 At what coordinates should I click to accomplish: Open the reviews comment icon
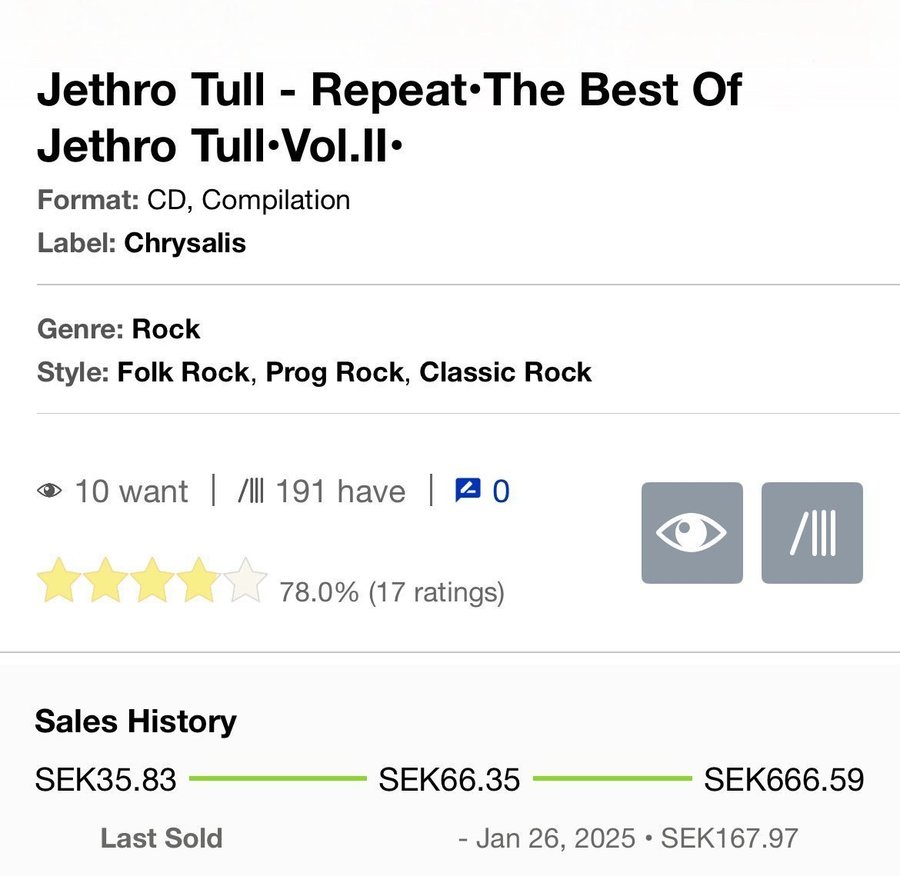[468, 490]
